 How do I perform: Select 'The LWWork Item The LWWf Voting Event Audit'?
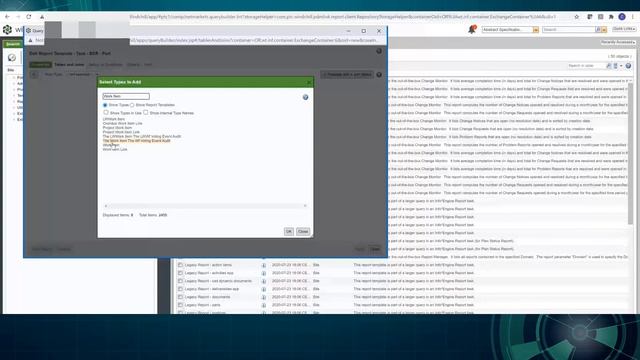tap(142, 136)
